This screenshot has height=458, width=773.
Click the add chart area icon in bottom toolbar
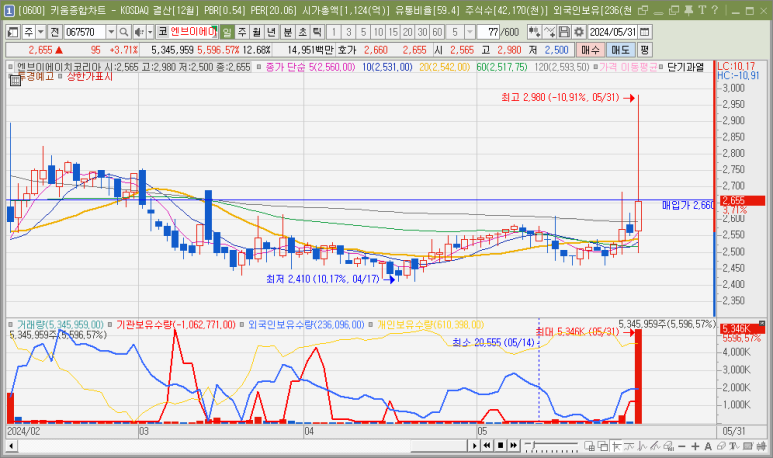pyautogui.click(x=589, y=447)
